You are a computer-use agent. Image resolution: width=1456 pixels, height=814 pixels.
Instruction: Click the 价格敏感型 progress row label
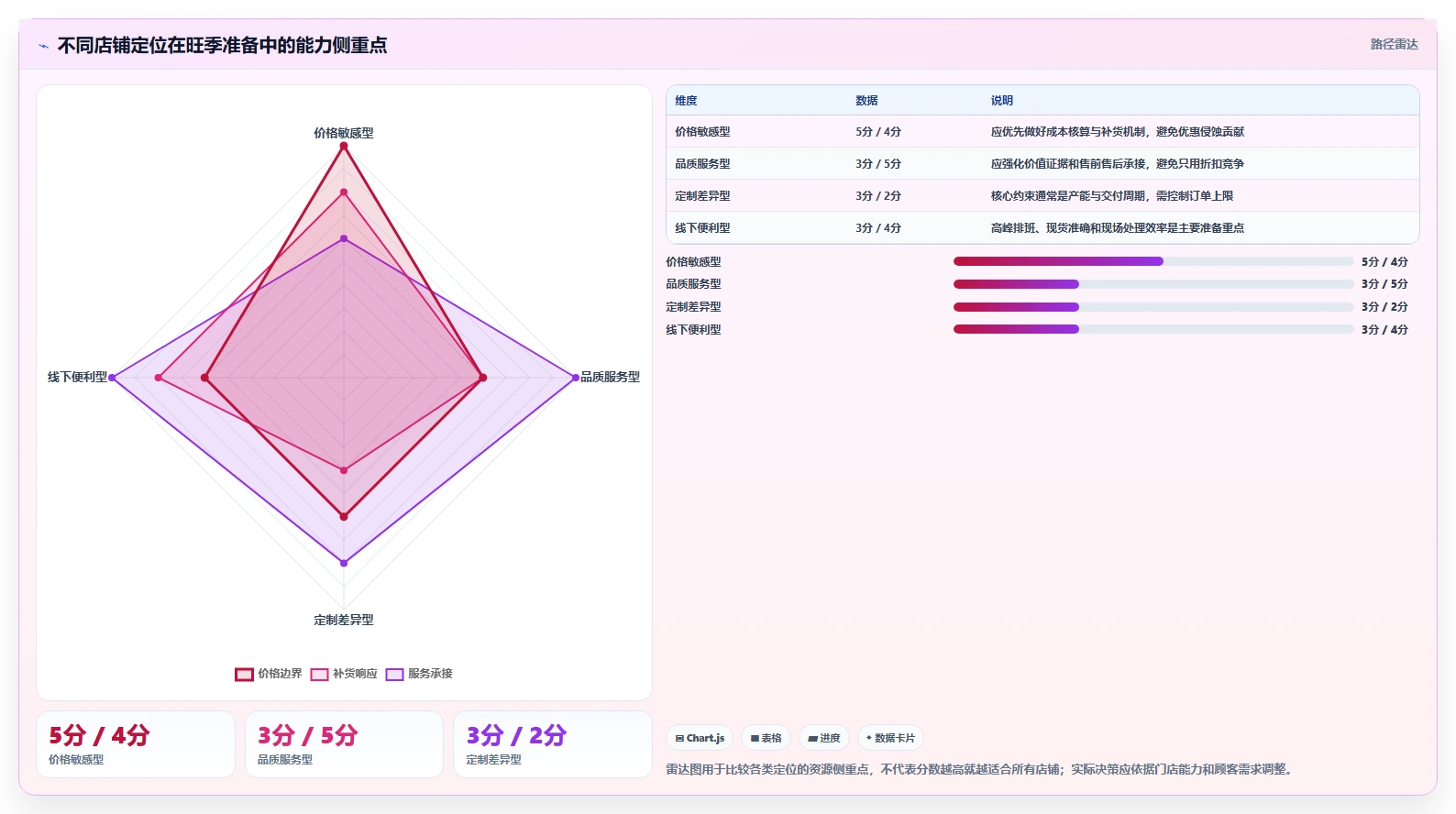click(x=693, y=262)
